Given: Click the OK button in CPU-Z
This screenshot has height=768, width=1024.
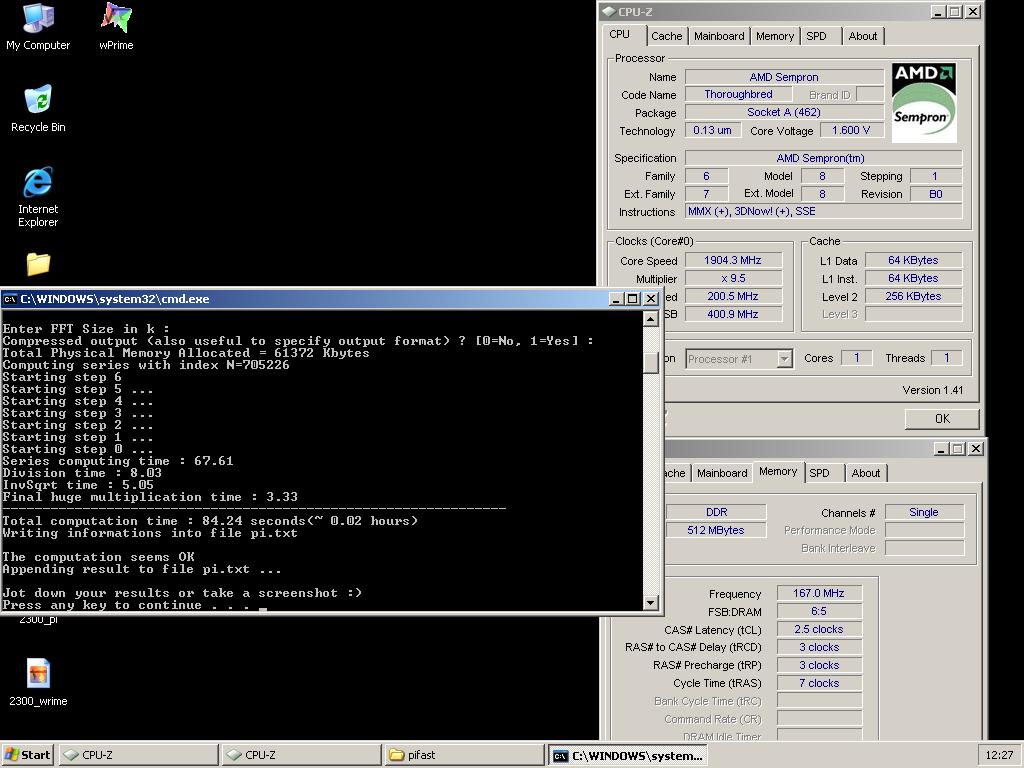Looking at the screenshot, I should click(942, 419).
